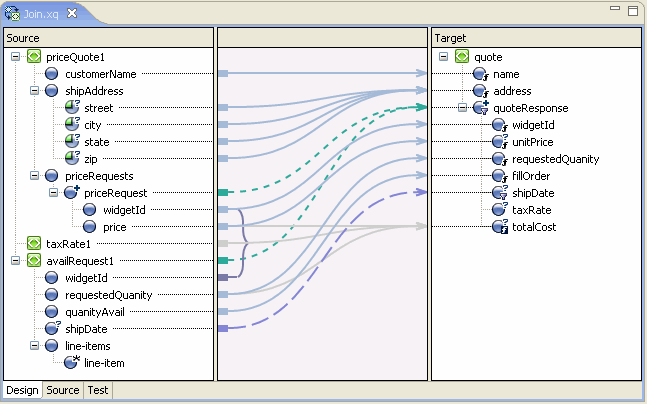Screen dimensions: 647x404
Task: Select the taxRate1 gray link handle
Action: pos(223,243)
